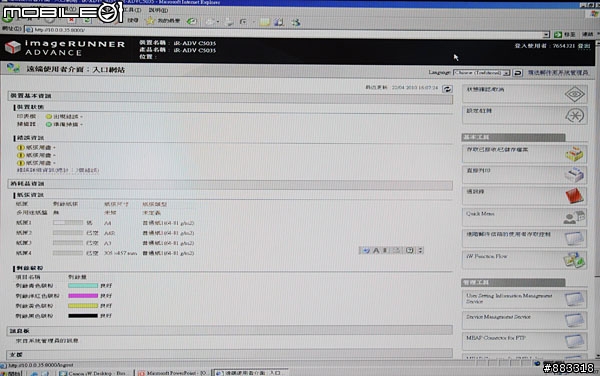Viewport: 600px width, 376px height.
Task: Open the Language dropdown list
Action: pos(481,72)
